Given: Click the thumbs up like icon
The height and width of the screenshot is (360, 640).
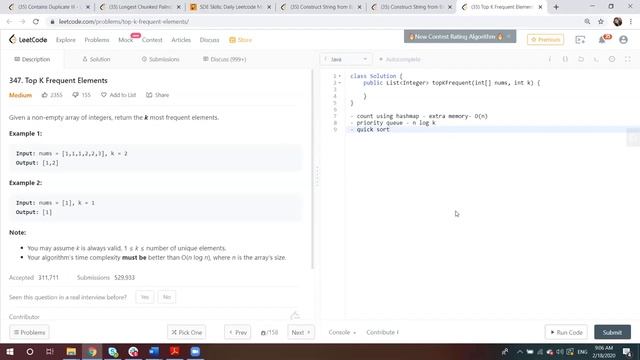Looking at the screenshot, I should pyautogui.click(x=44, y=95).
